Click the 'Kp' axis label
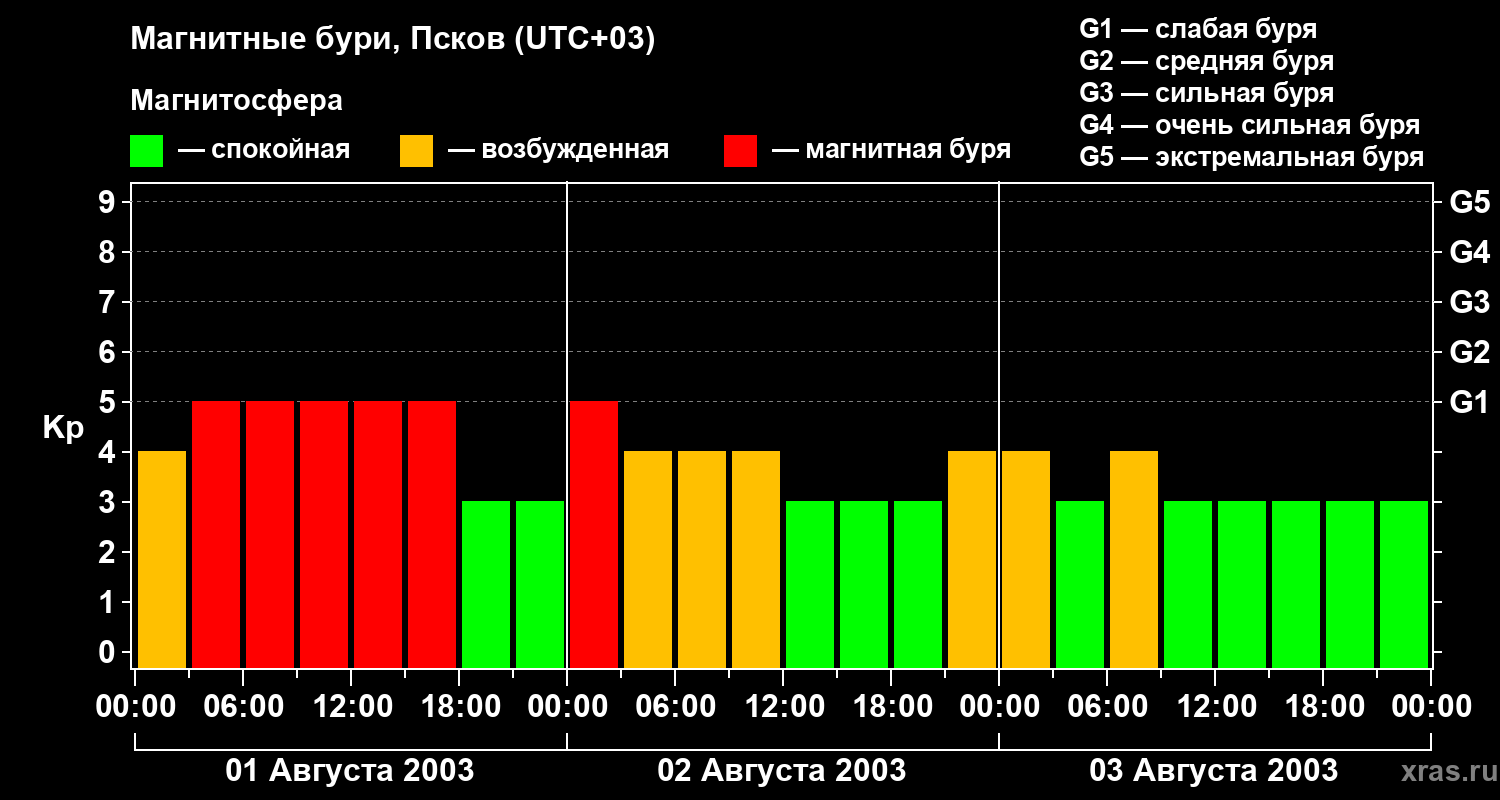The width and height of the screenshot is (1500, 800). click(x=64, y=428)
